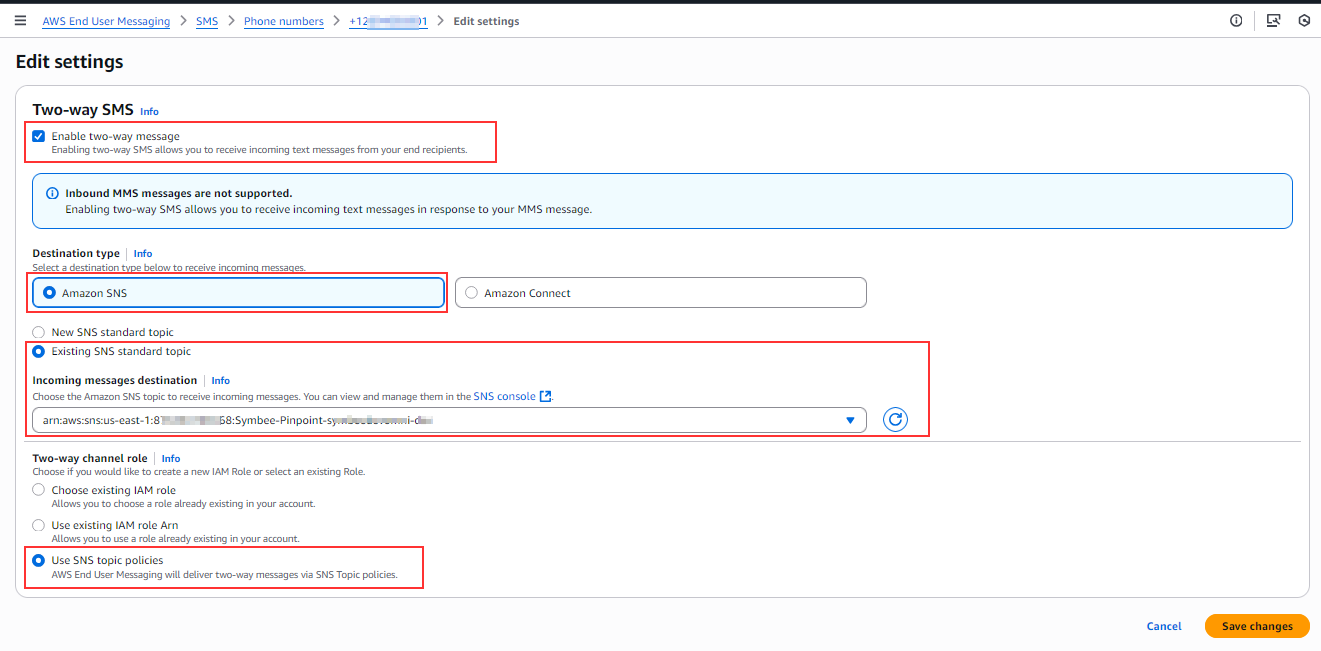The width and height of the screenshot is (1321, 651).
Task: Open the CloudShell icon in top bar
Action: (x=1273, y=21)
